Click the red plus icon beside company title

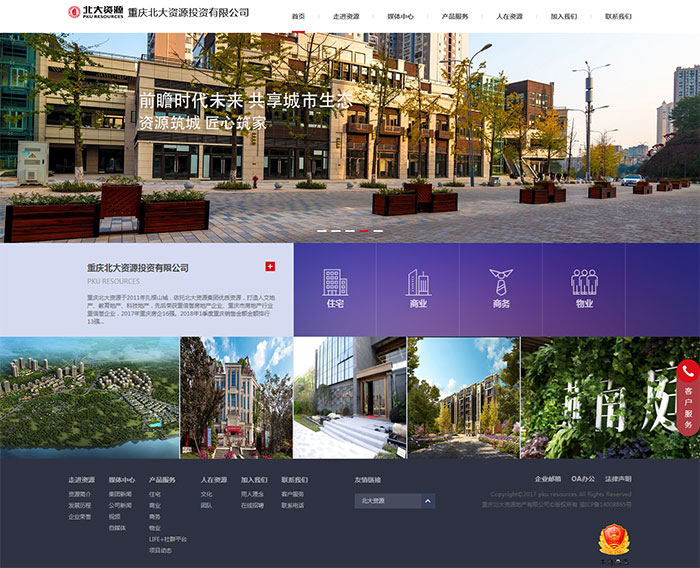click(270, 267)
